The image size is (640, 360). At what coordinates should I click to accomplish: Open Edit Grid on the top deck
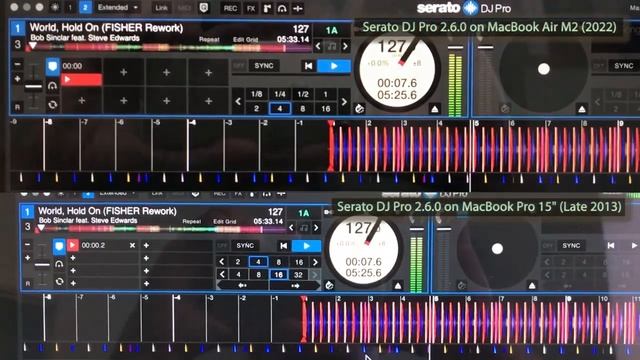(x=245, y=40)
